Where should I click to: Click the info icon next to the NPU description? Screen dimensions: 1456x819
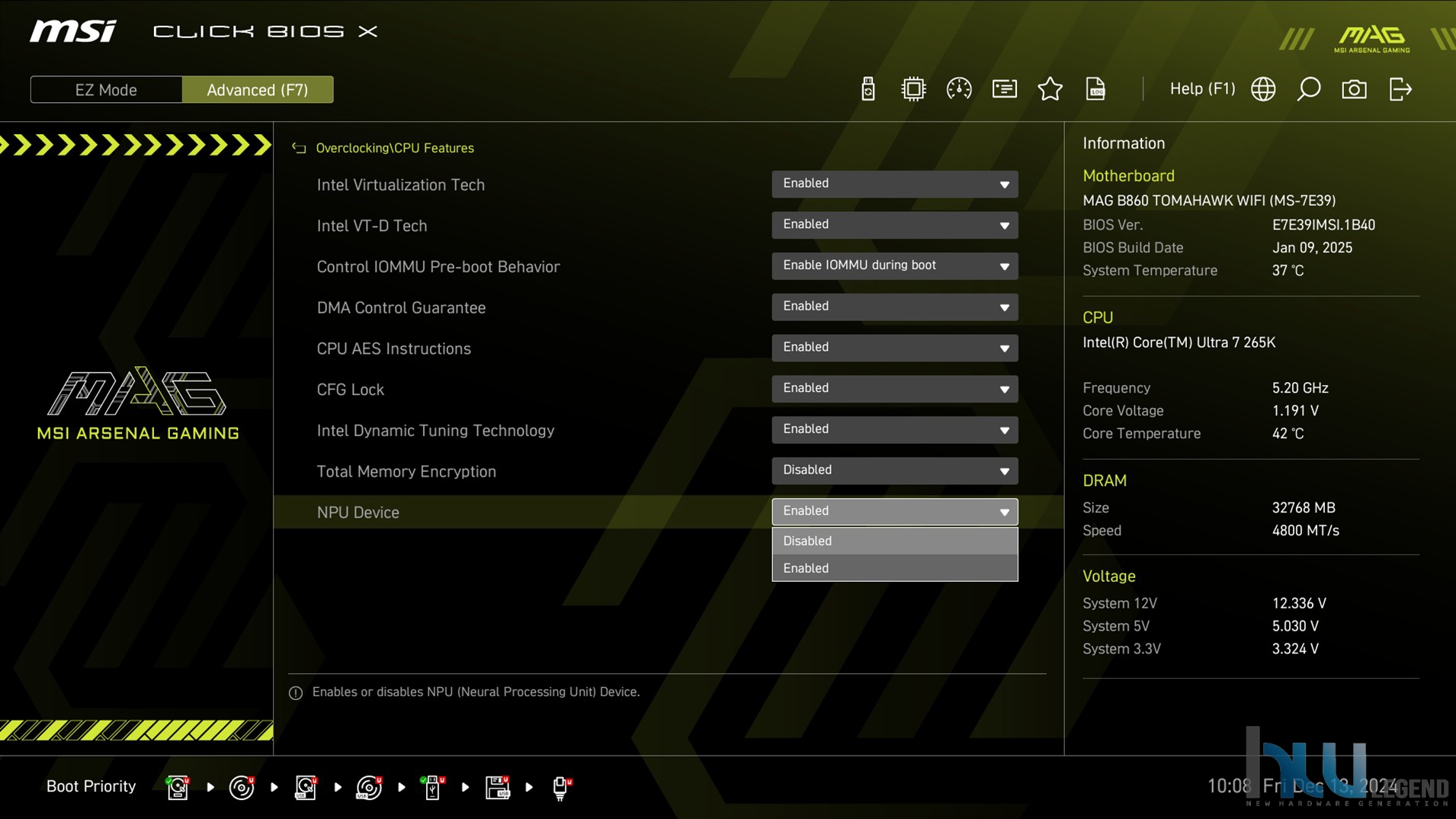click(x=296, y=692)
